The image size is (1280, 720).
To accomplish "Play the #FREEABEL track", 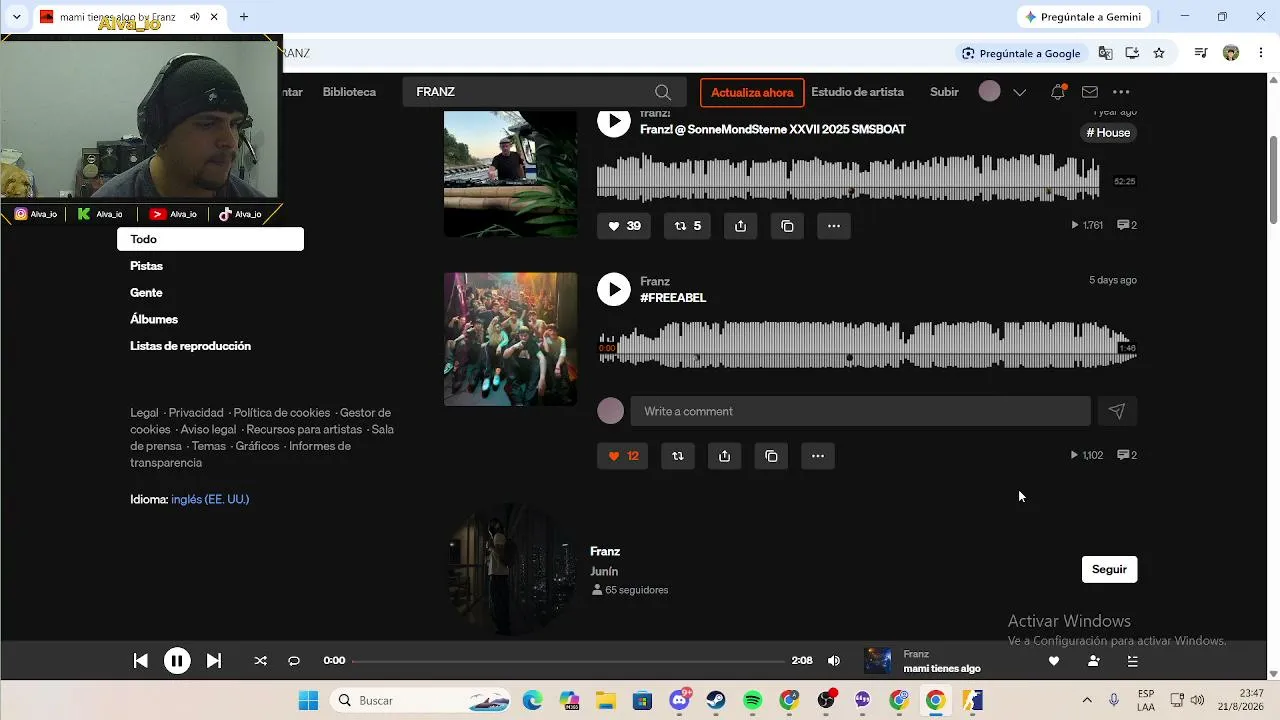I will [x=614, y=290].
